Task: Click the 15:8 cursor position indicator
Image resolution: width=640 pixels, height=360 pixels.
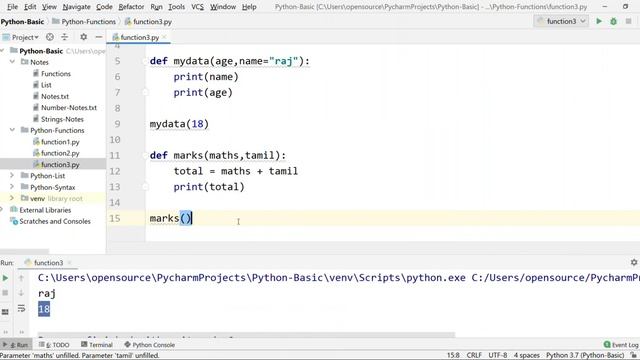Action: 453,355
